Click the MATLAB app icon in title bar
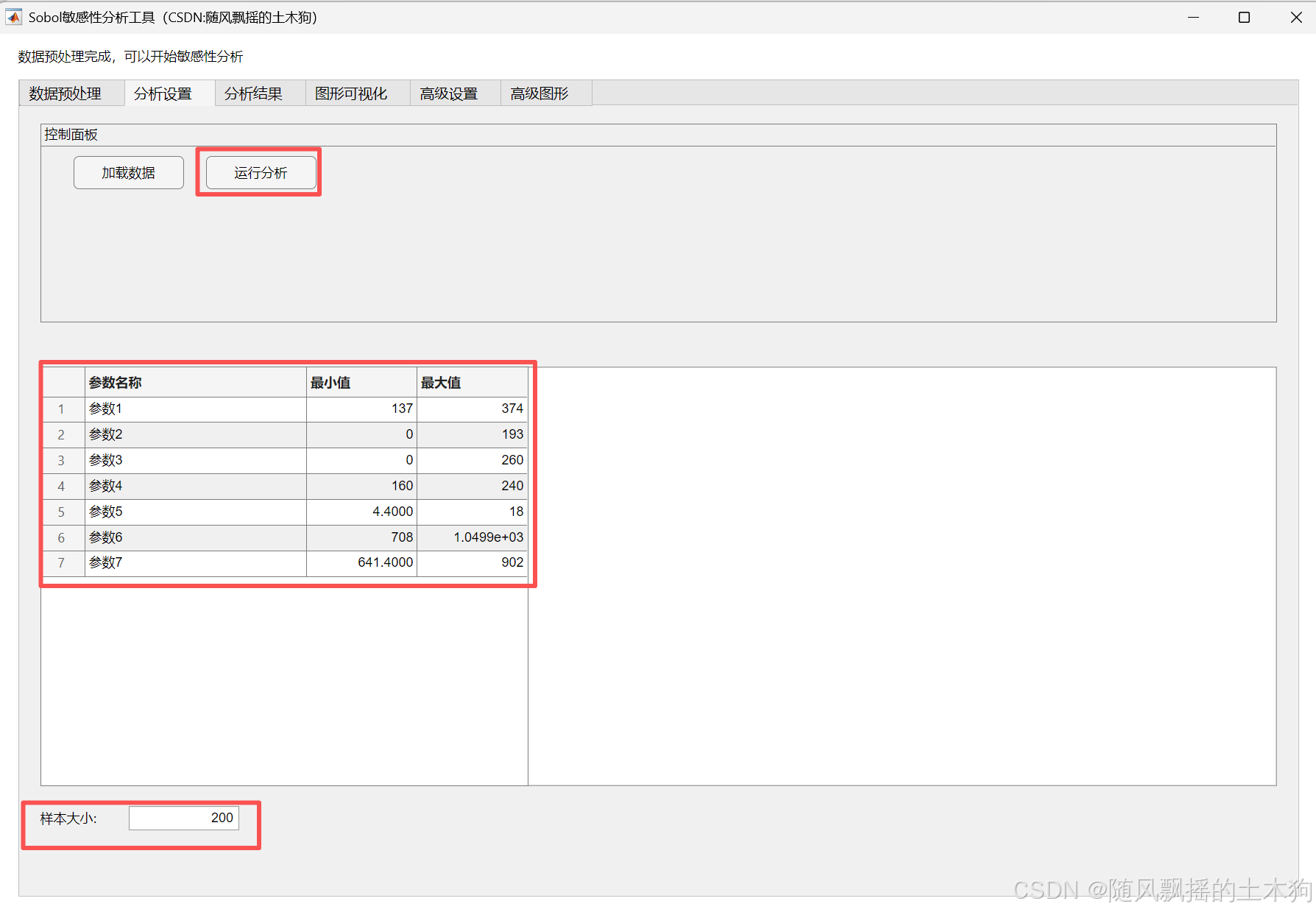The height and width of the screenshot is (912, 1316). tap(14, 17)
